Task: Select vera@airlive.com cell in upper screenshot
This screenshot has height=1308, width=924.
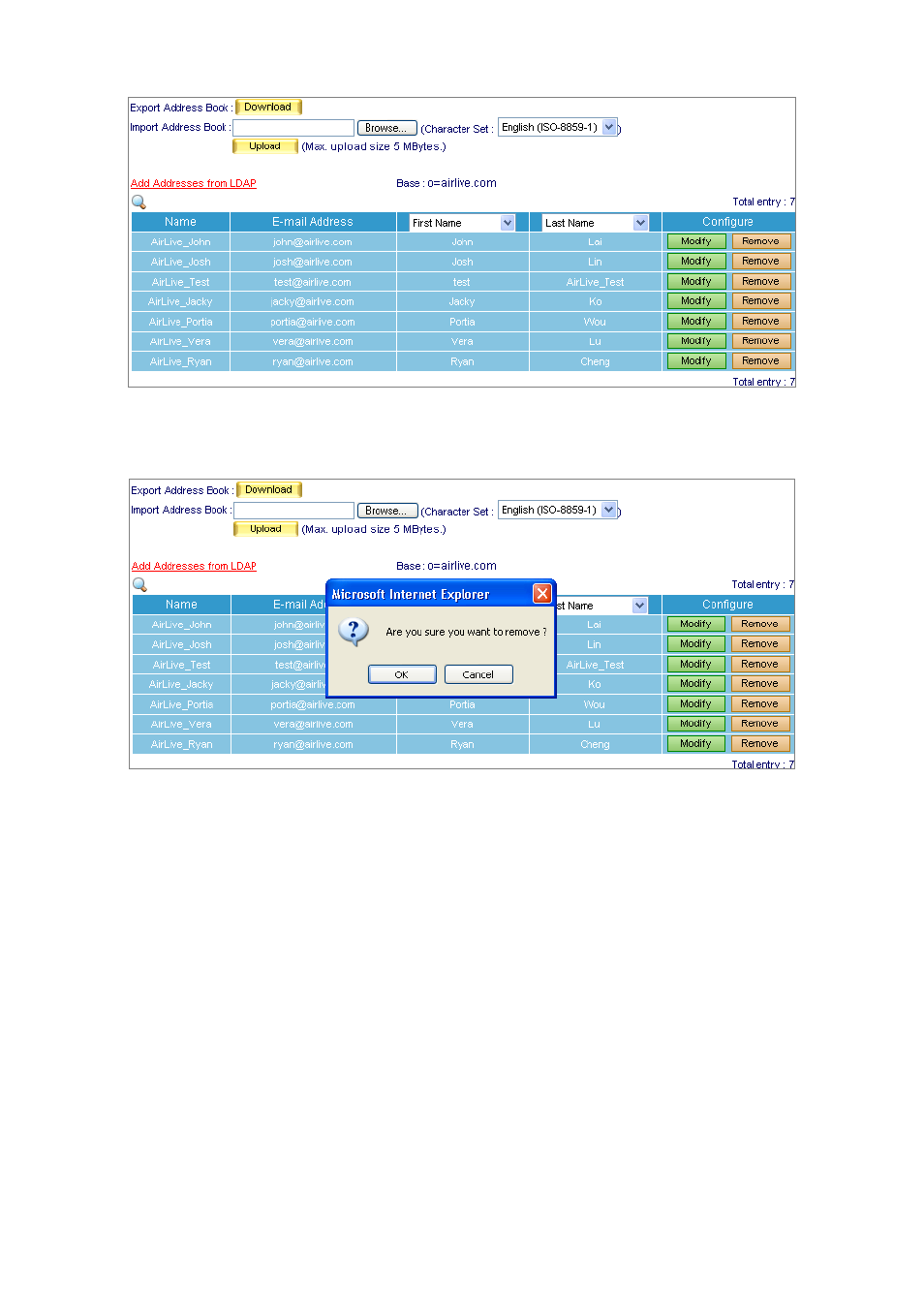Action: click(313, 341)
